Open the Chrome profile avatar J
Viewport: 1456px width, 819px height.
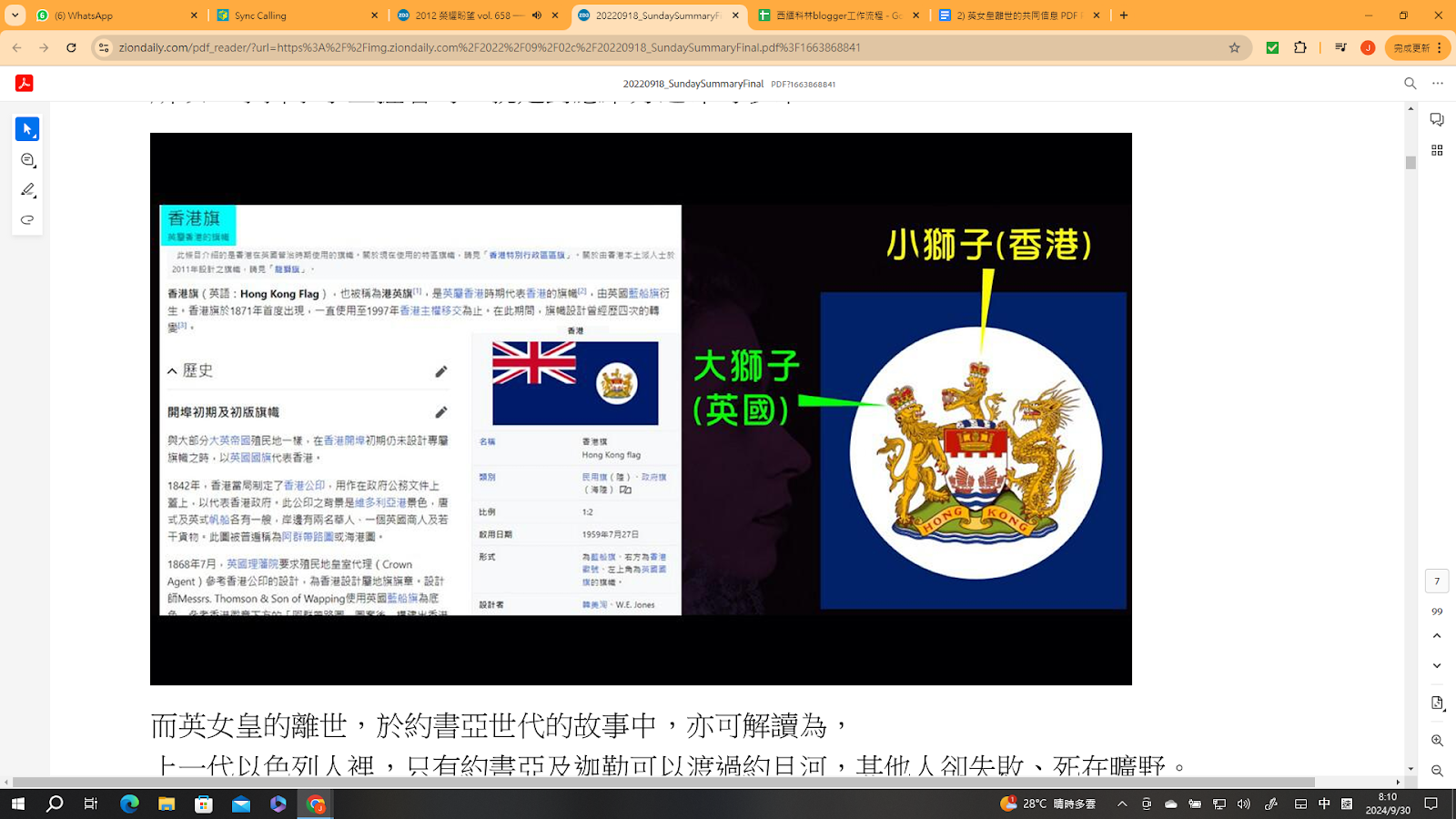coord(1368,47)
